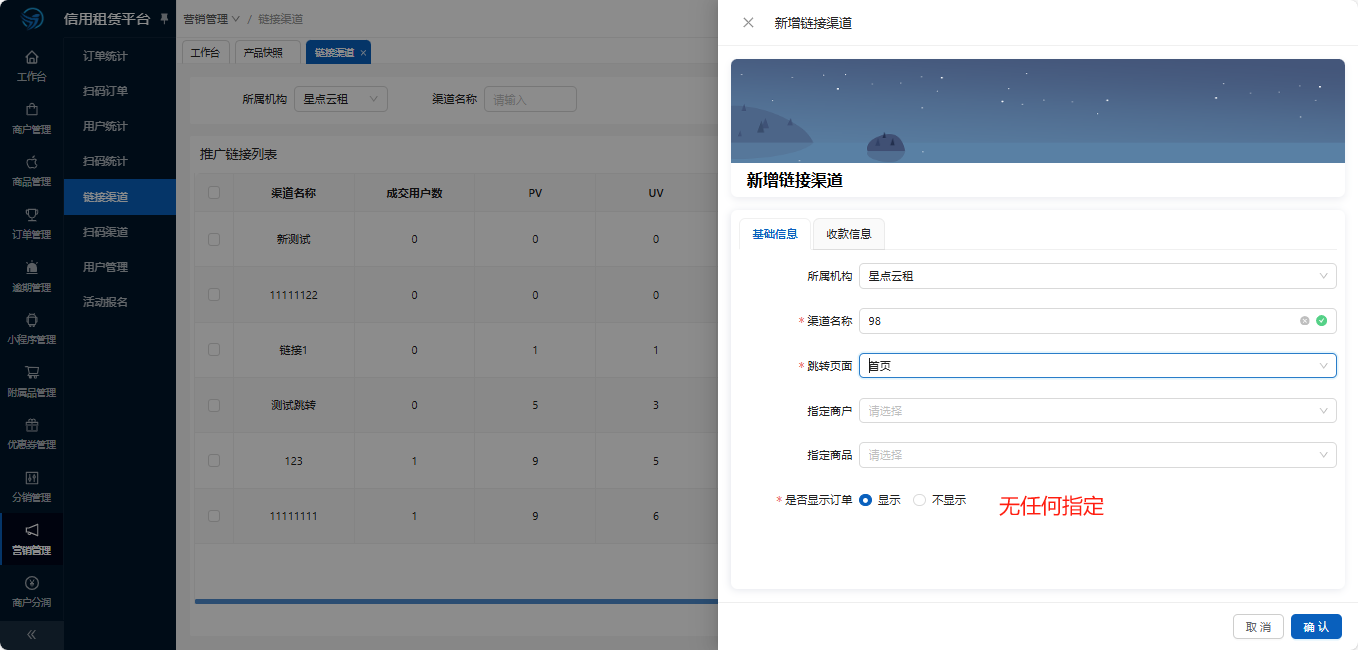Open 商户管理 bag icon in sidebar
This screenshot has width=1358, height=650.
pyautogui.click(x=32, y=109)
